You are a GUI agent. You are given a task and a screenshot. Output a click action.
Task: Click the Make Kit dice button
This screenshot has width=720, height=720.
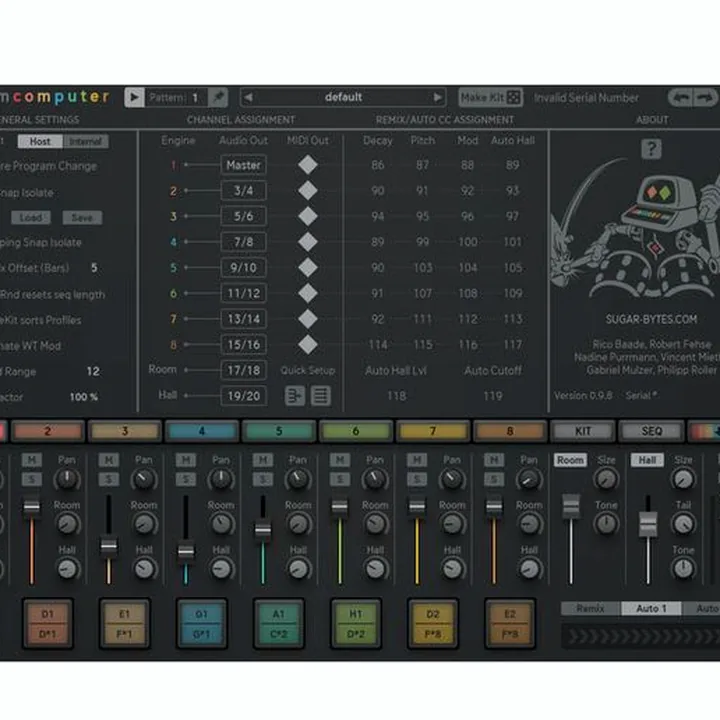[x=490, y=97]
